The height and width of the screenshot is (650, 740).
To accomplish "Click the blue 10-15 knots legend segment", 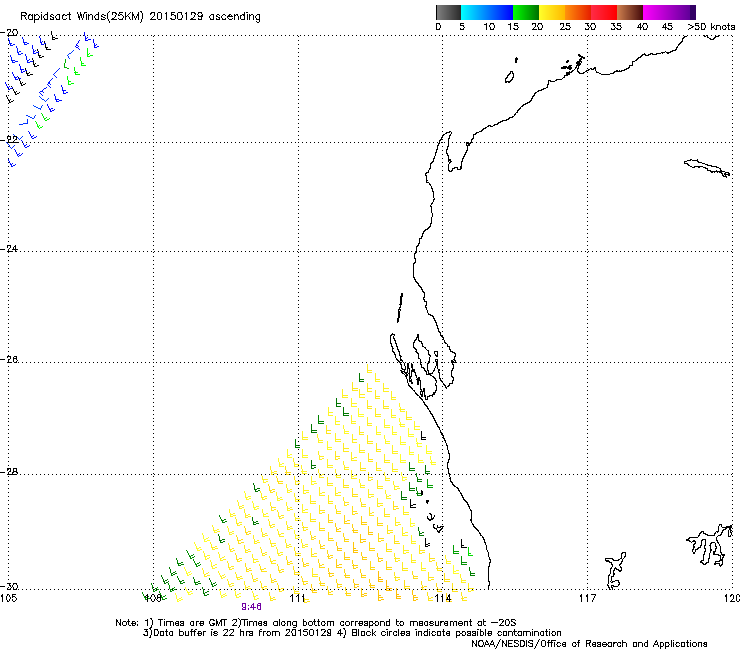I will 500,12.
